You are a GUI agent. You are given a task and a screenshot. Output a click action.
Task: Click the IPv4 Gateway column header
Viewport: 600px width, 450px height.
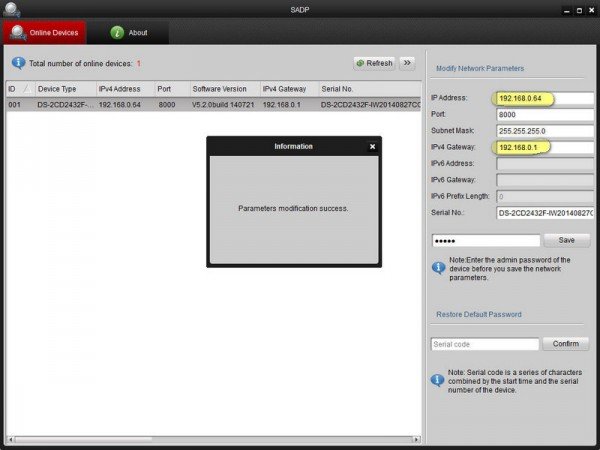(289, 89)
